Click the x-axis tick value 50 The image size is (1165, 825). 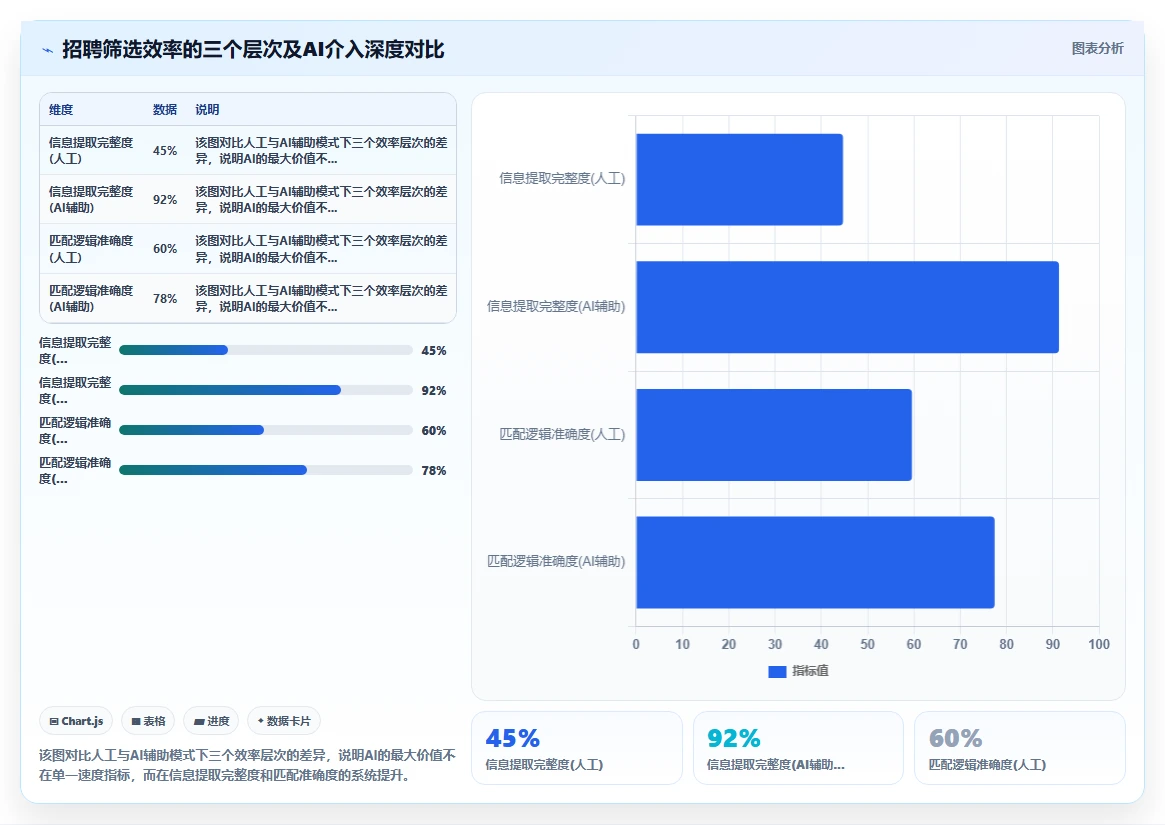867,644
